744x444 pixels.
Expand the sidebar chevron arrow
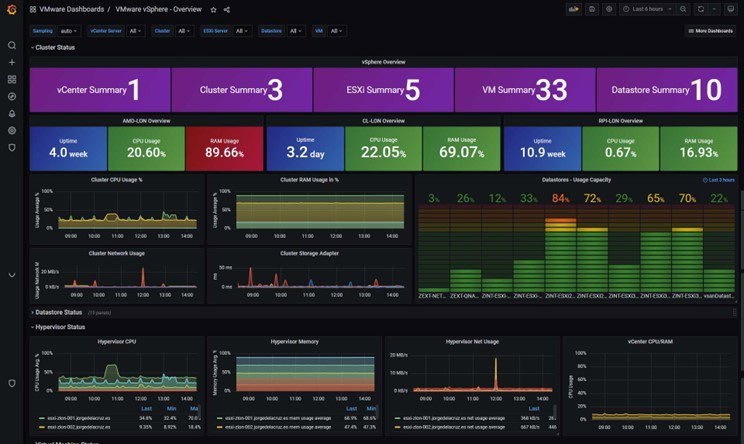point(12,275)
